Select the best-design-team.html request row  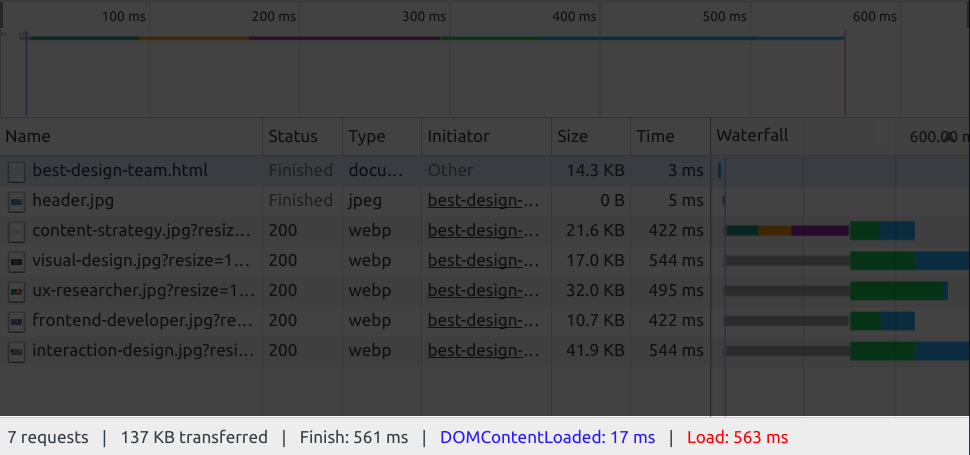tap(120, 171)
